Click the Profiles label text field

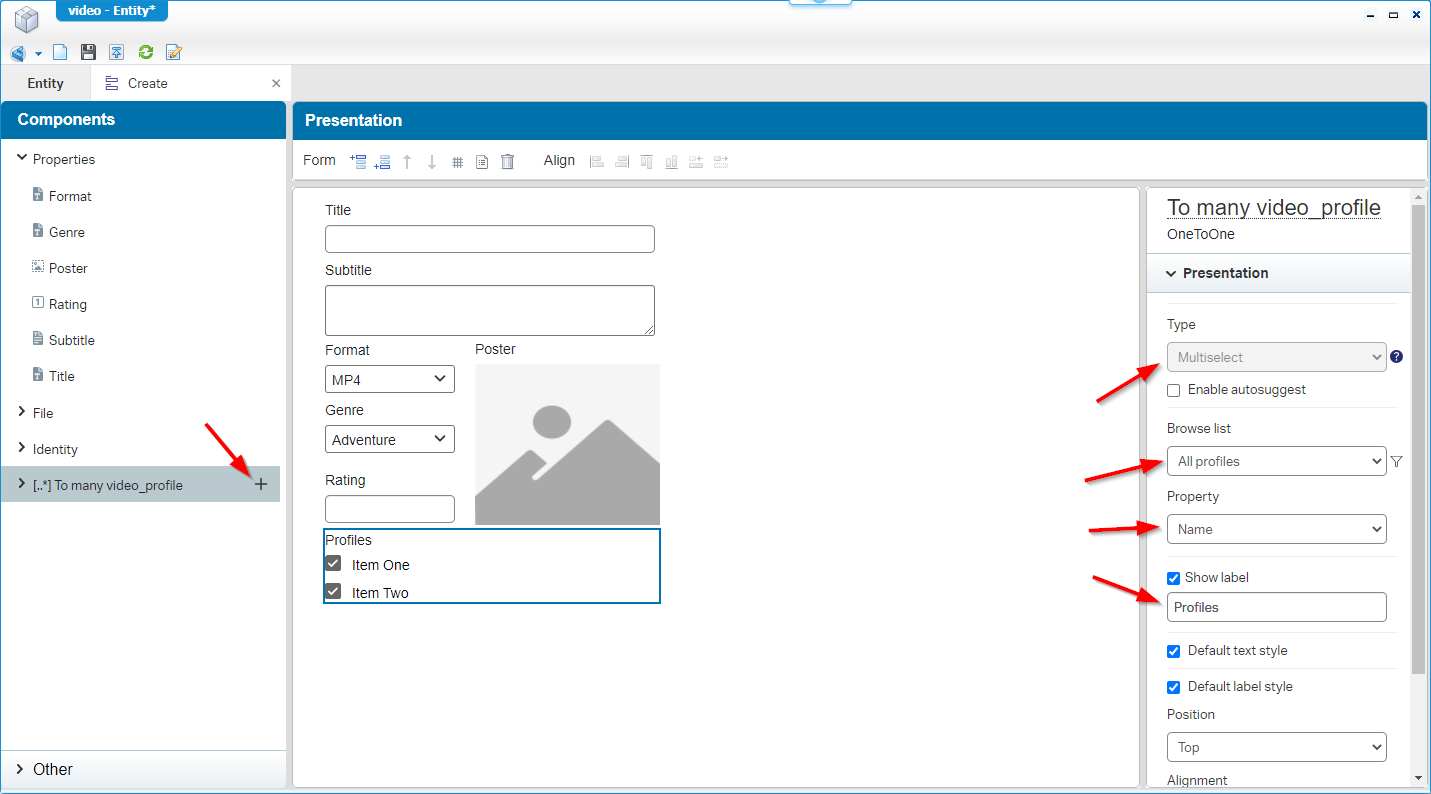[x=1276, y=607]
